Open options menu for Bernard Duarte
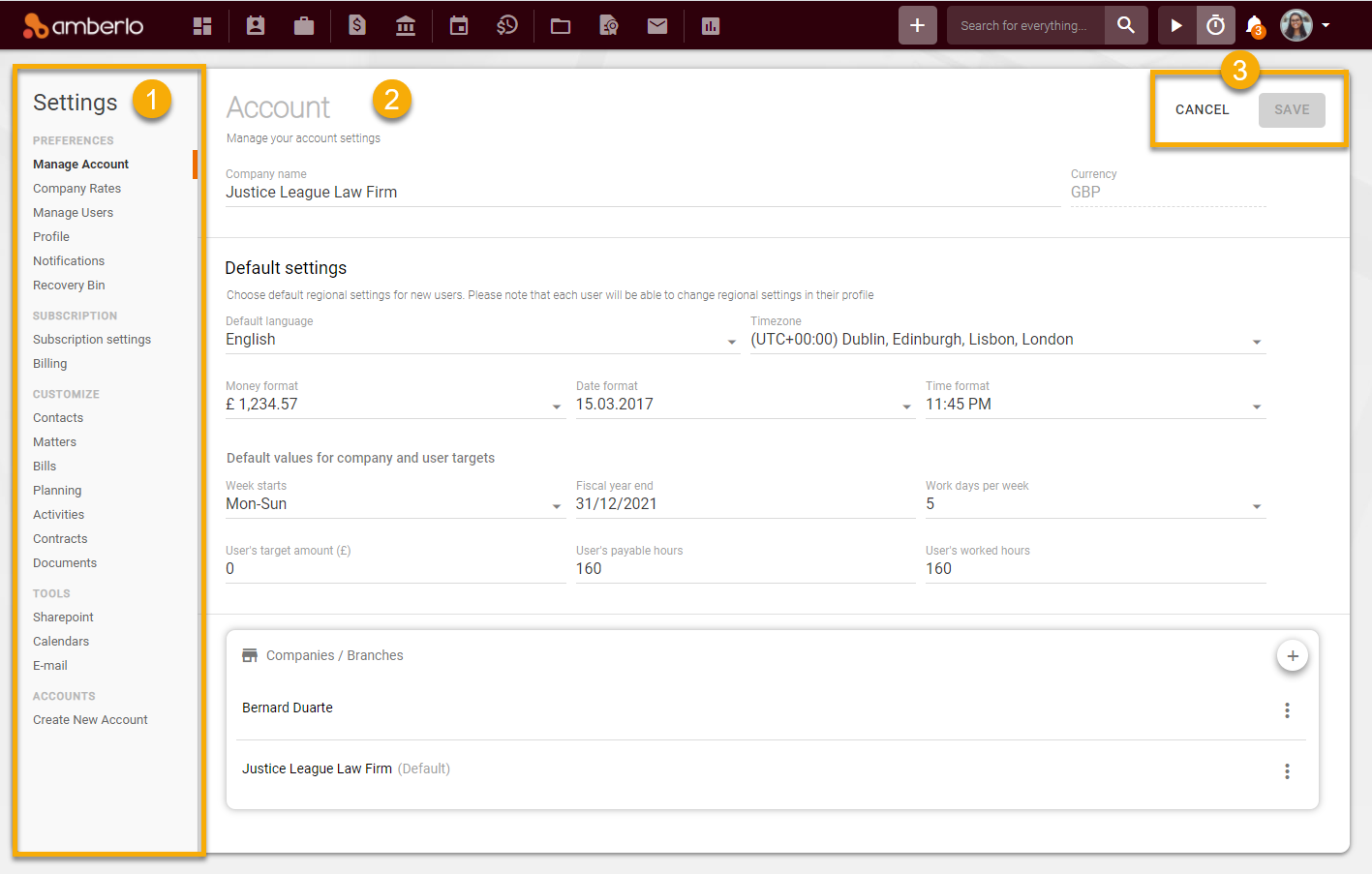Image resolution: width=1372 pixels, height=874 pixels. point(1287,709)
